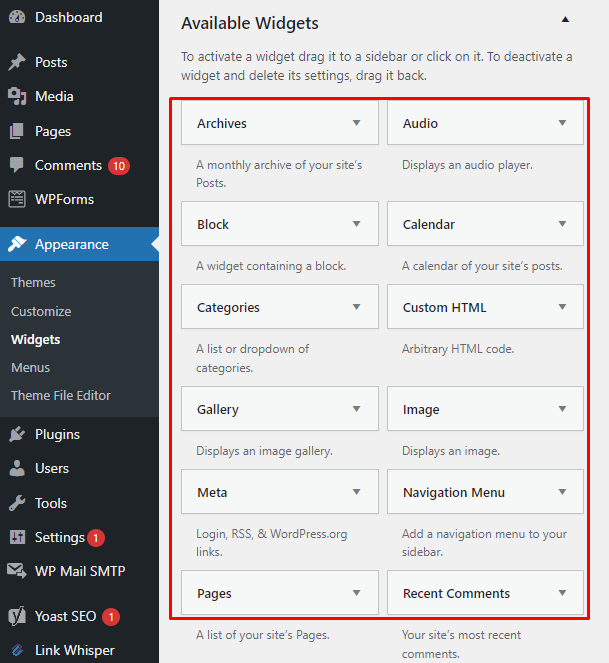Click the Gallery widget title
This screenshot has height=663, width=609.
pyautogui.click(x=218, y=410)
